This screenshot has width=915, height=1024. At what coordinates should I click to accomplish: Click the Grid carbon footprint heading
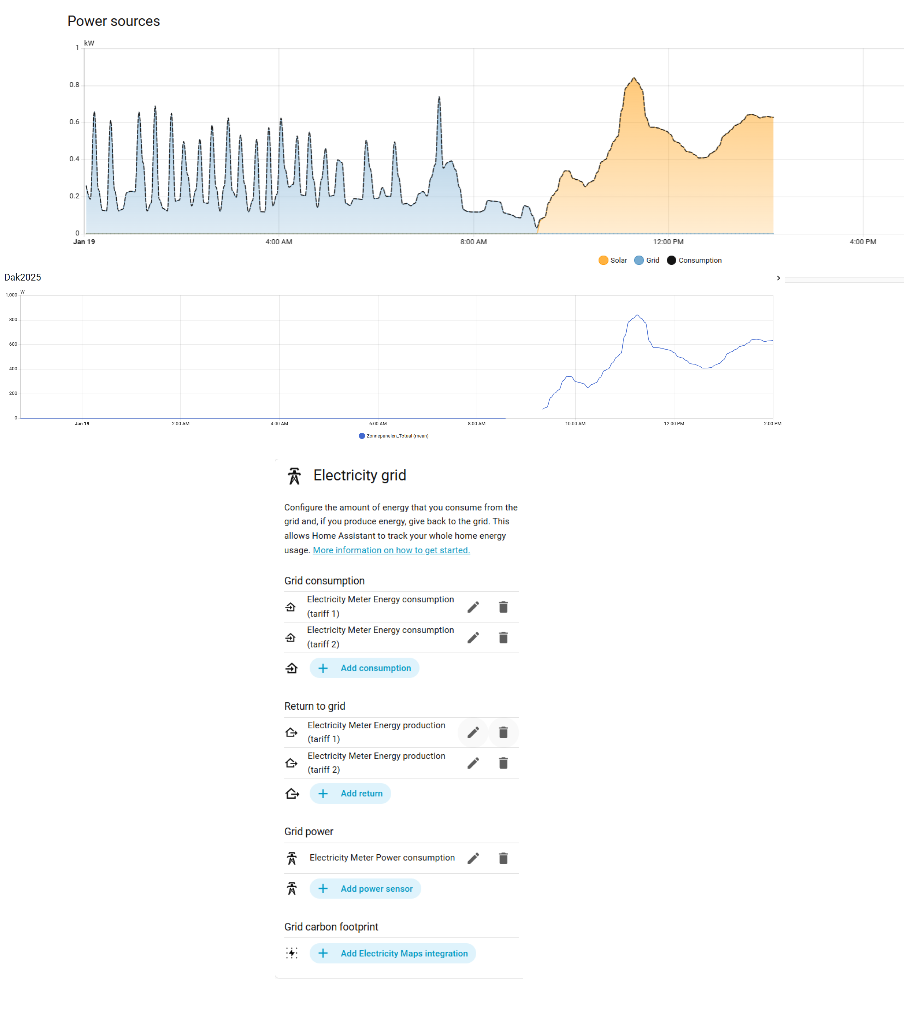(x=331, y=927)
